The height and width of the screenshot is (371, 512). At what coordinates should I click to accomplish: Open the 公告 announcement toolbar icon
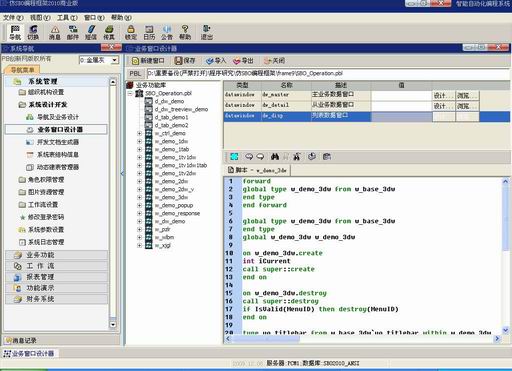coord(167,32)
